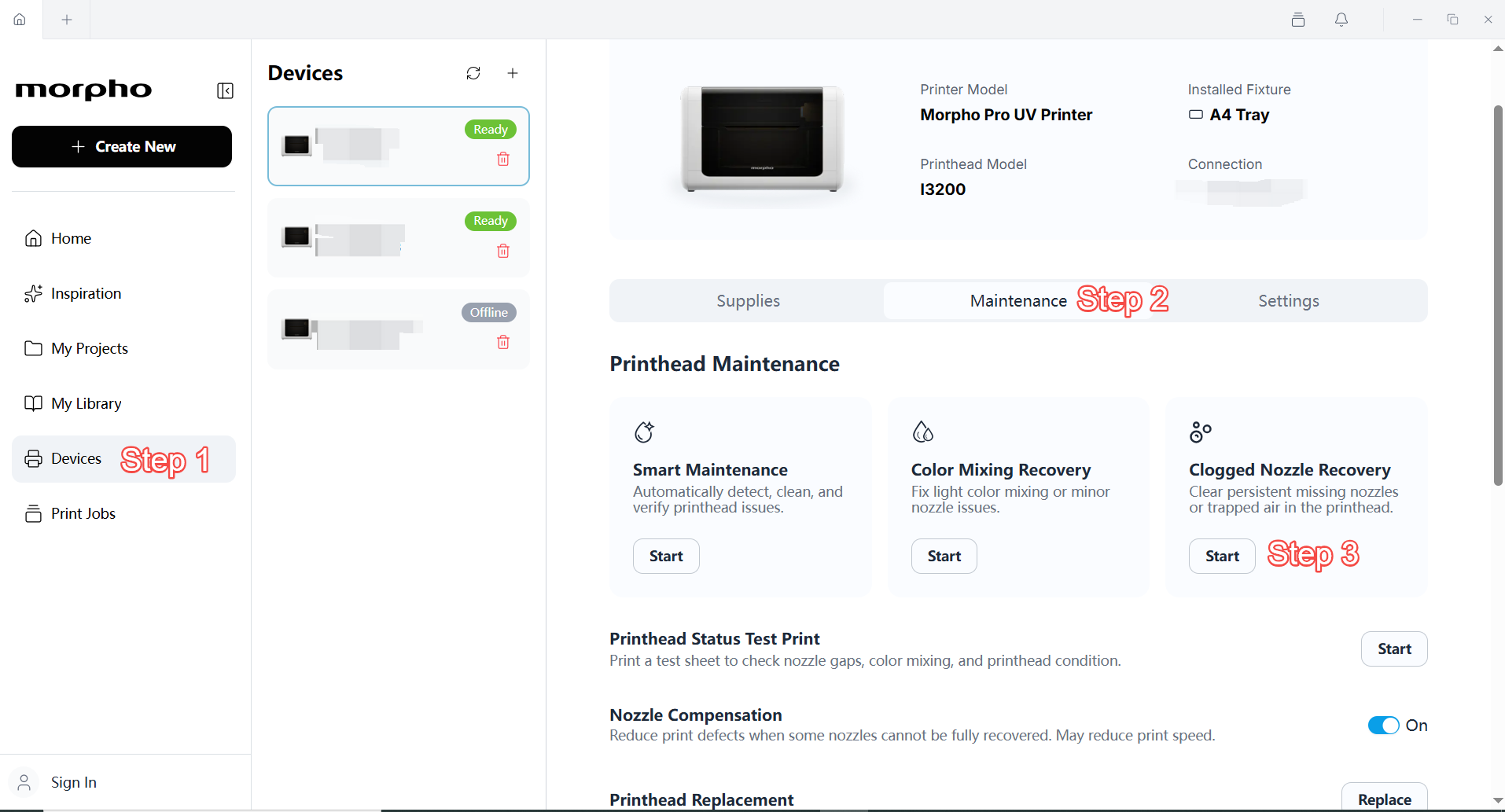Start Clogged Nozzle Recovery
This screenshot has height=812, width=1505.
pos(1222,556)
